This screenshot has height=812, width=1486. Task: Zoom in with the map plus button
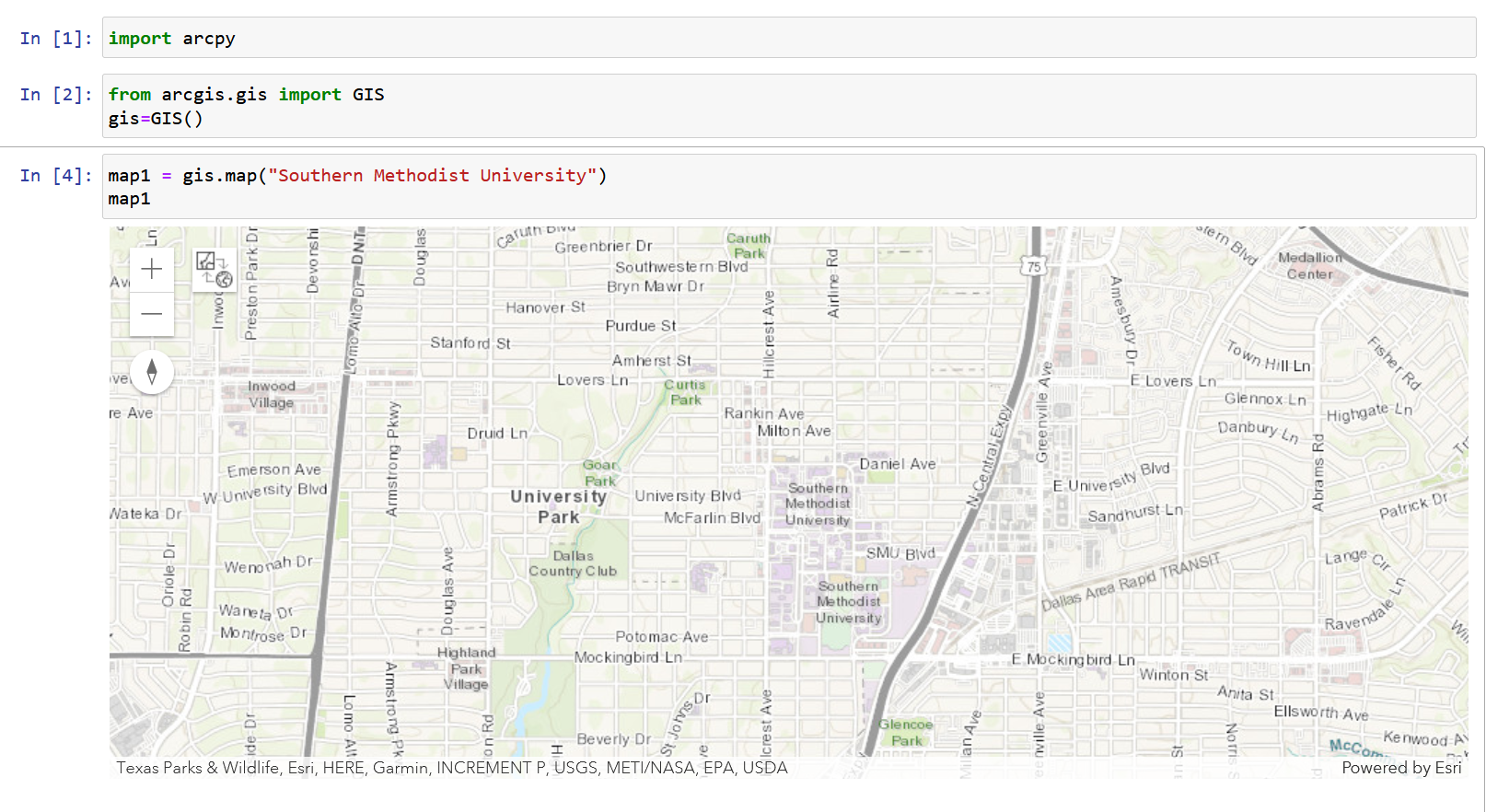(x=152, y=269)
